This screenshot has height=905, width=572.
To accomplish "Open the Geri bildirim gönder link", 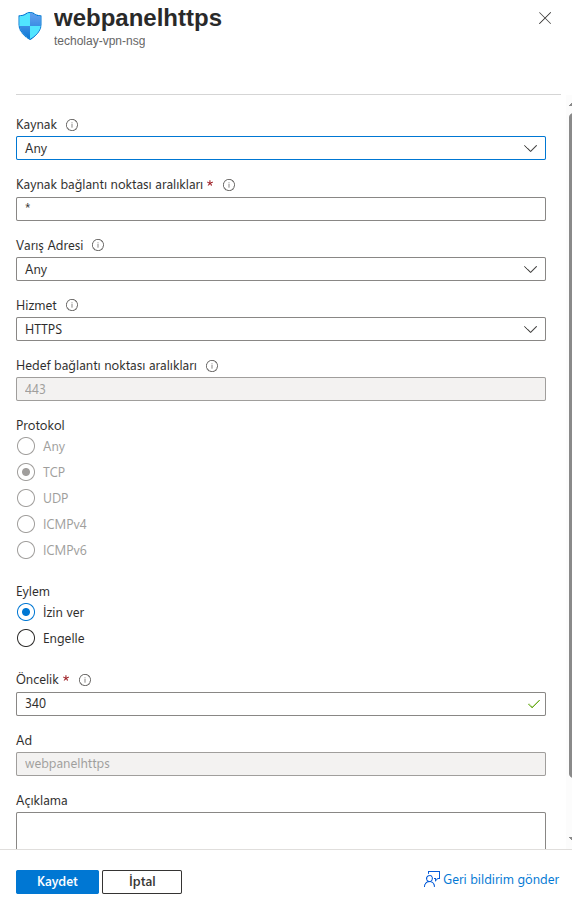I will point(501,880).
